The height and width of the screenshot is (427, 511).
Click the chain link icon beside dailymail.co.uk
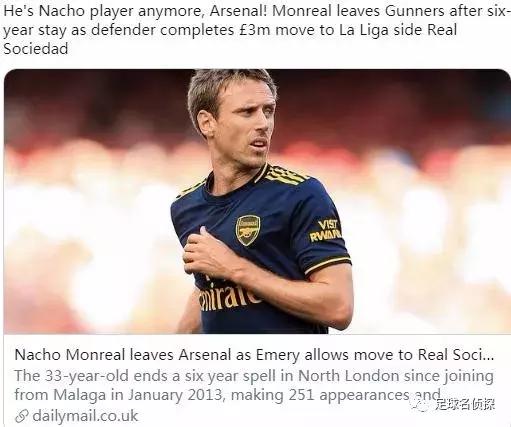click(x=22, y=416)
